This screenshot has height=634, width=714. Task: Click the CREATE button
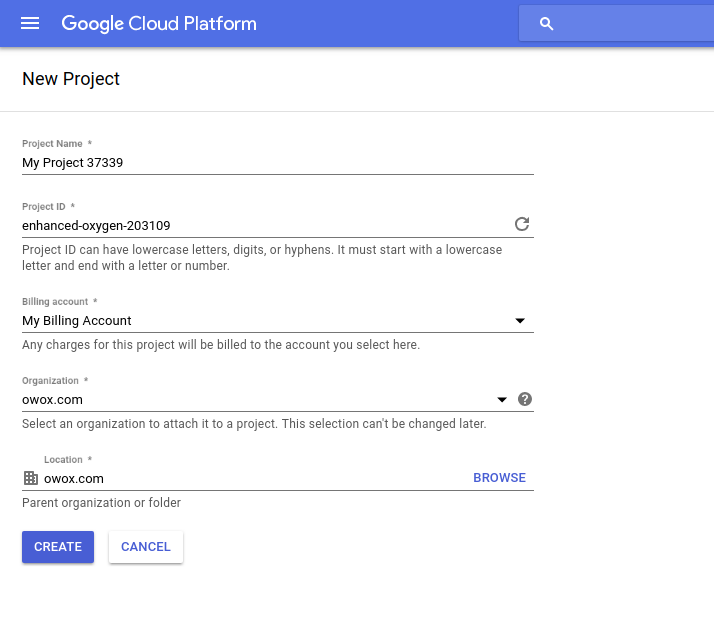point(58,547)
